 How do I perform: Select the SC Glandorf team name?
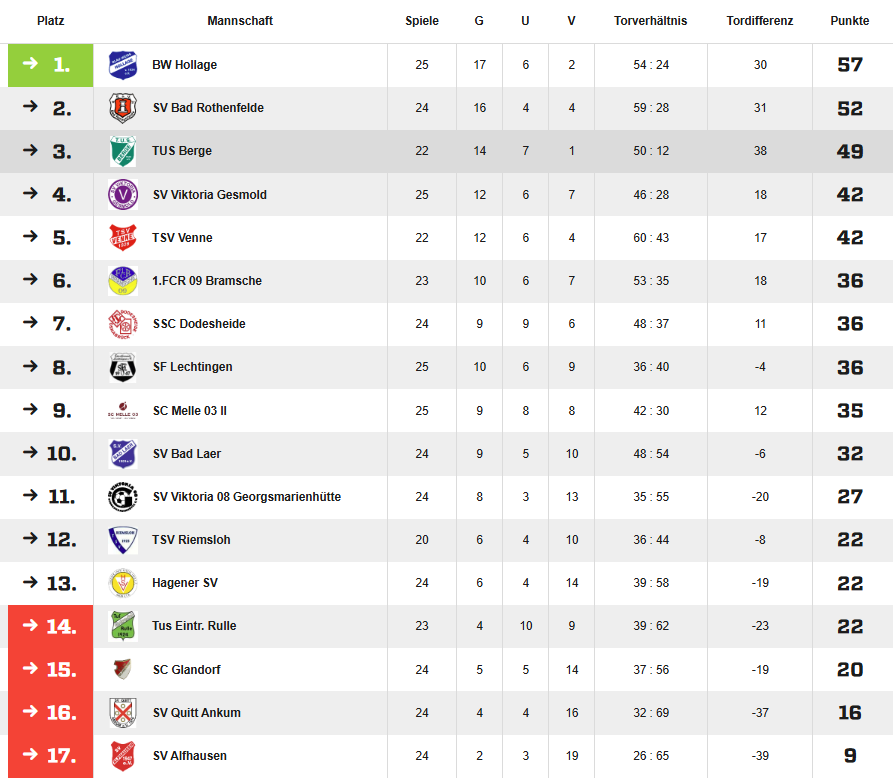pos(187,669)
